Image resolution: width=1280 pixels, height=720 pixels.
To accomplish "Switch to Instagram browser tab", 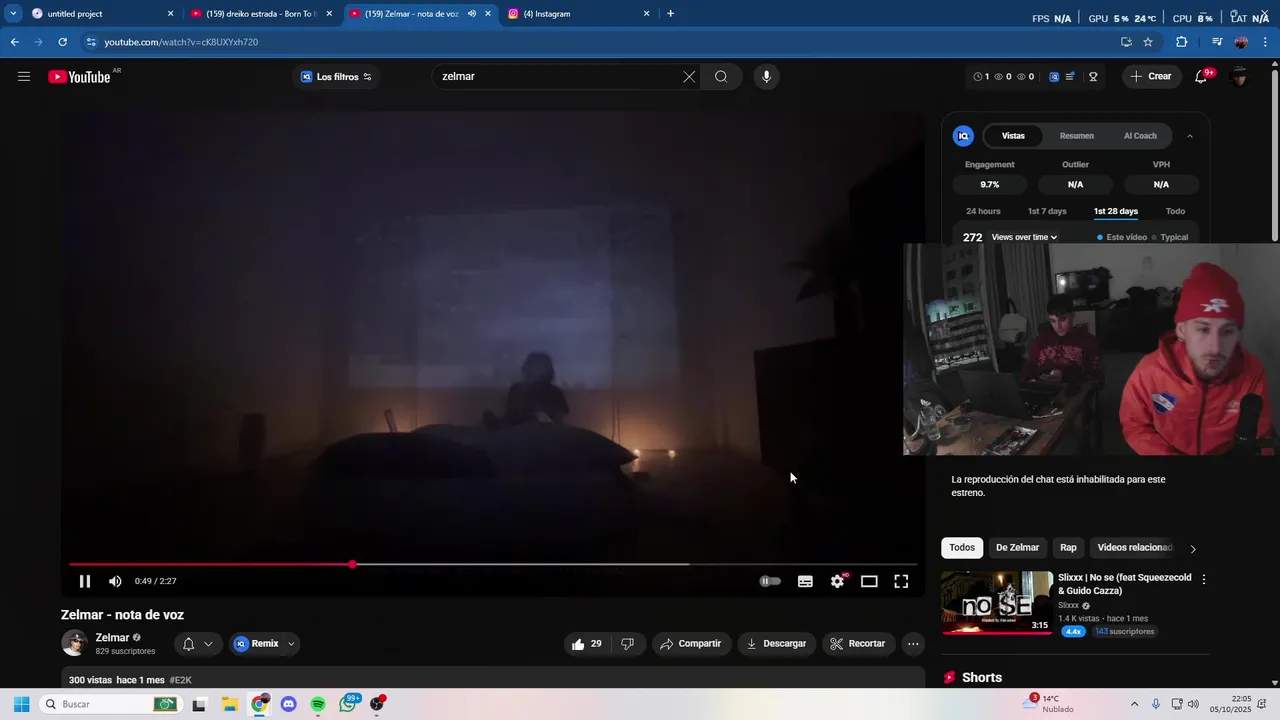I will (x=577, y=14).
